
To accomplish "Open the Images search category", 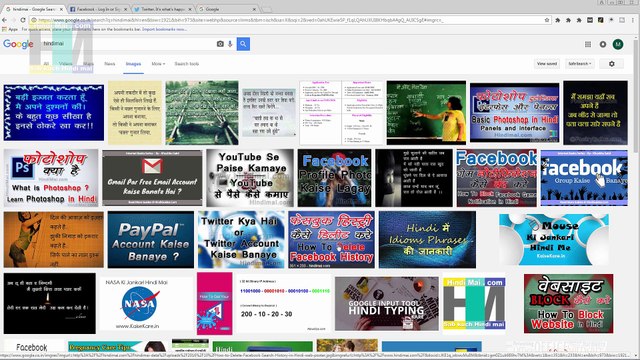I will pyautogui.click(x=133, y=64).
